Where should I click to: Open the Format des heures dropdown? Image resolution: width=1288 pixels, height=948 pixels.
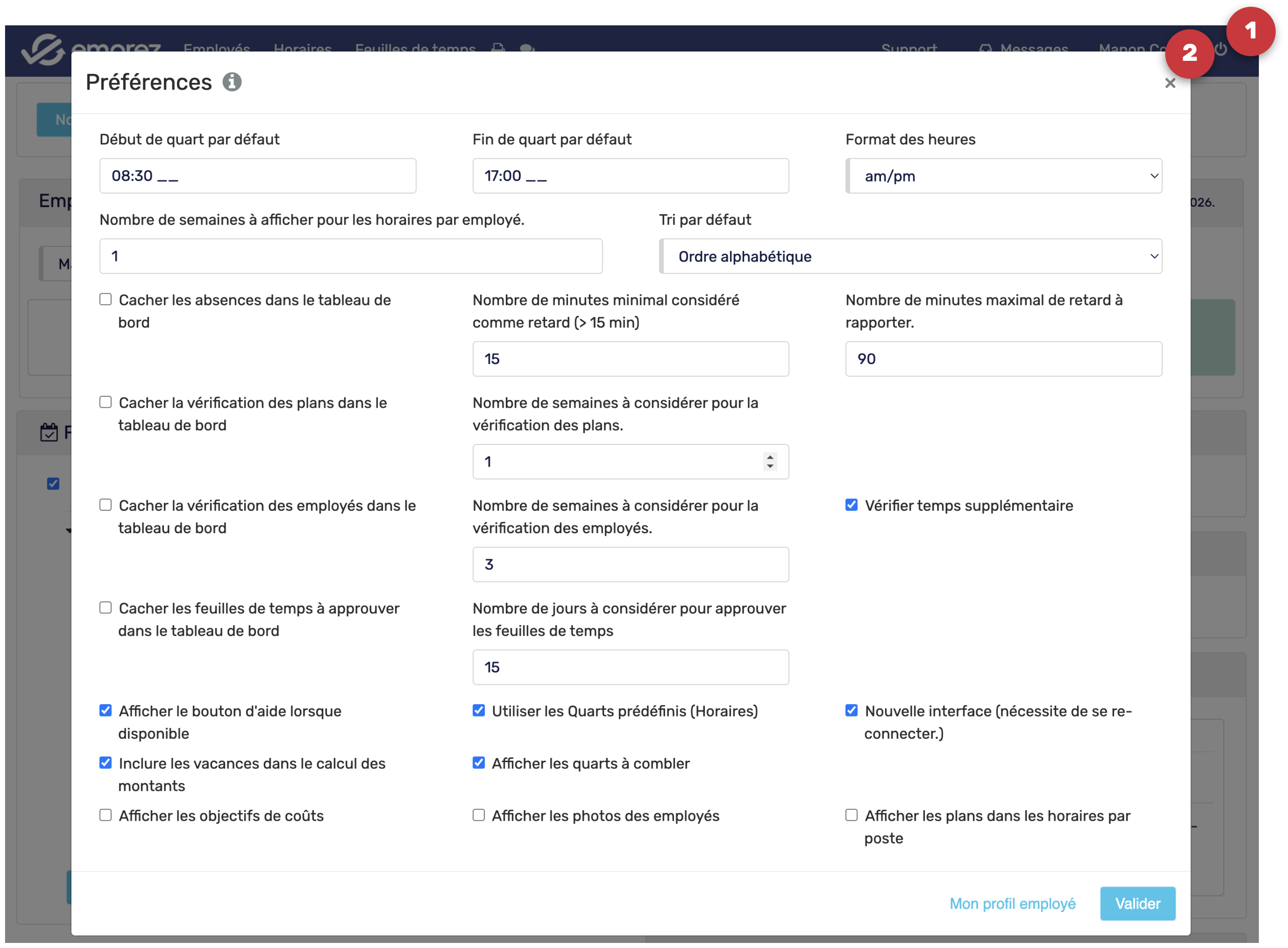click(x=1003, y=176)
